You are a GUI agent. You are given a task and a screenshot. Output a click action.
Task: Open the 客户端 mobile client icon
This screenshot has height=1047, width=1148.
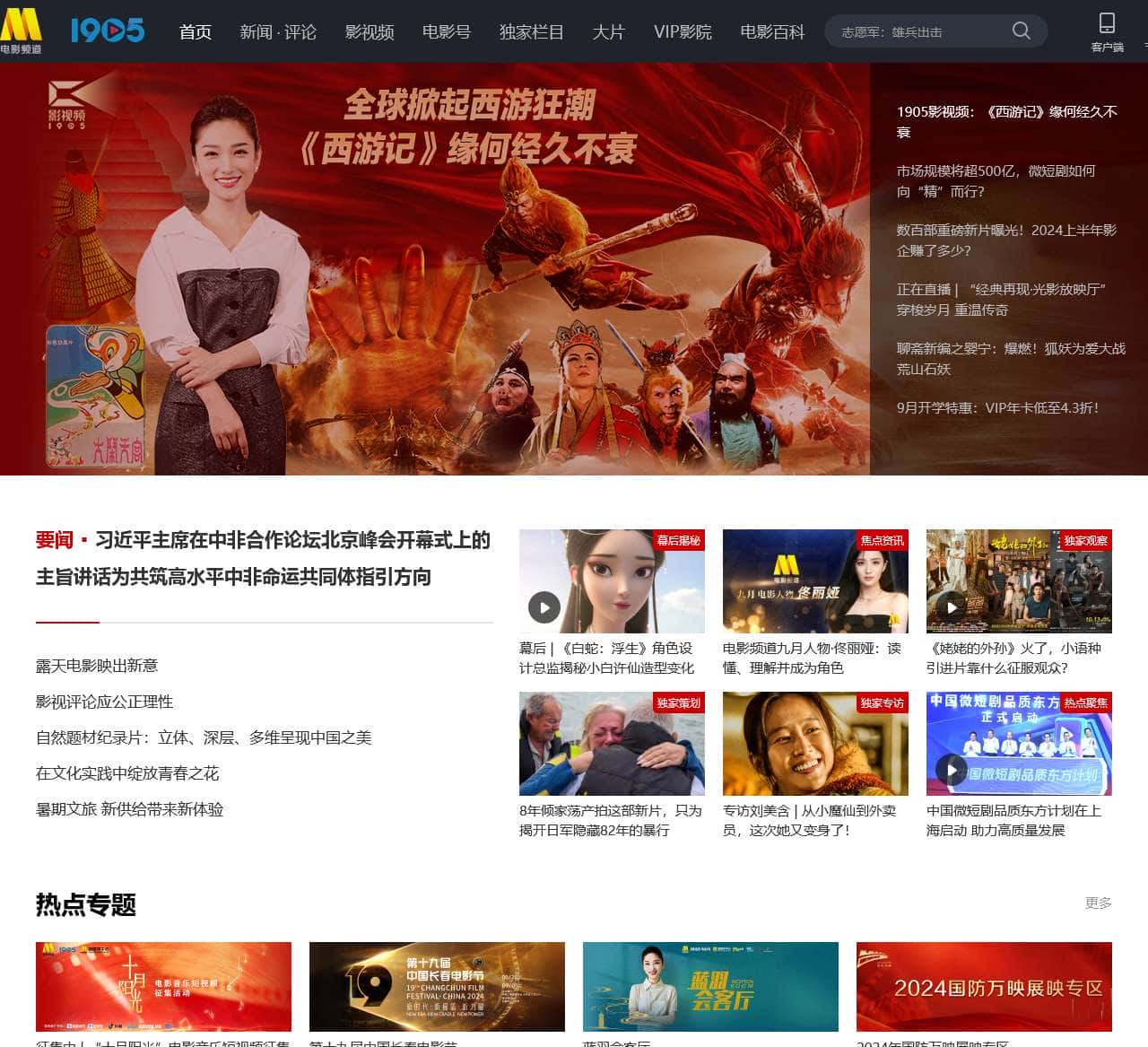click(x=1108, y=32)
